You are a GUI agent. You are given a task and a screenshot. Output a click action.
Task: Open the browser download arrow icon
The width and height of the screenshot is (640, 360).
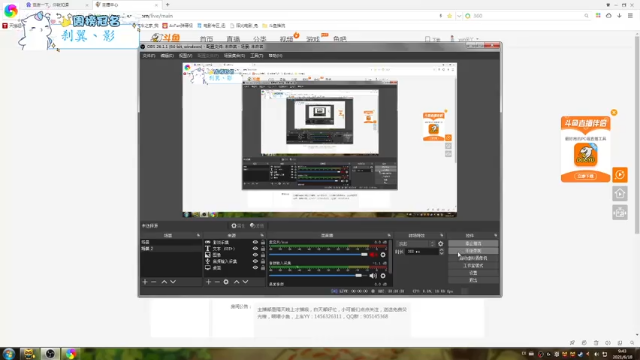(x=619, y=16)
